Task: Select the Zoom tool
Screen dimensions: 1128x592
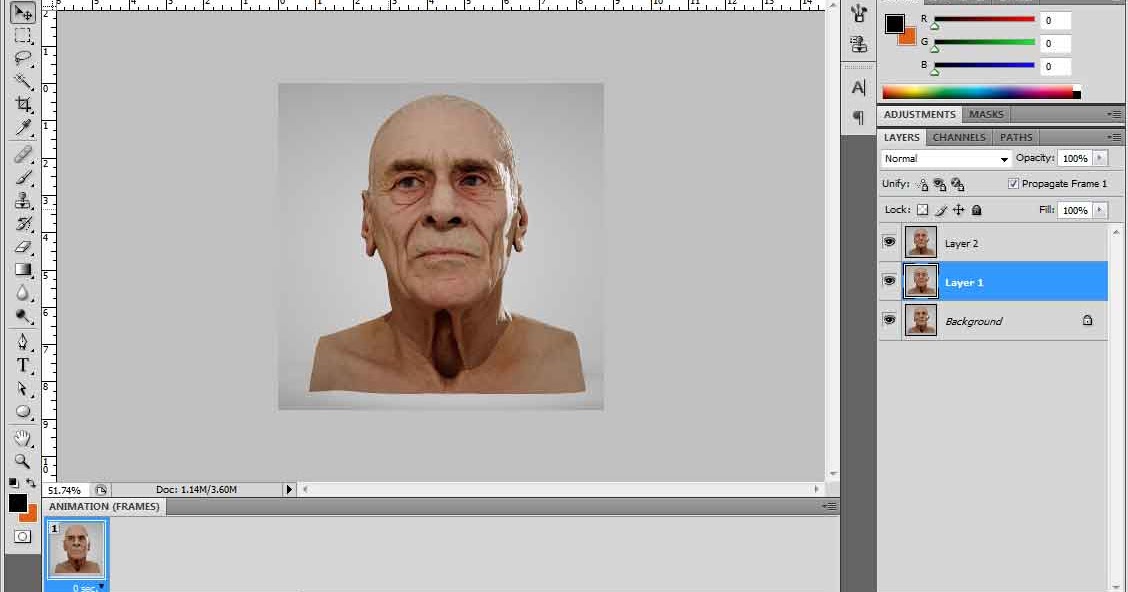Action: pos(23,460)
